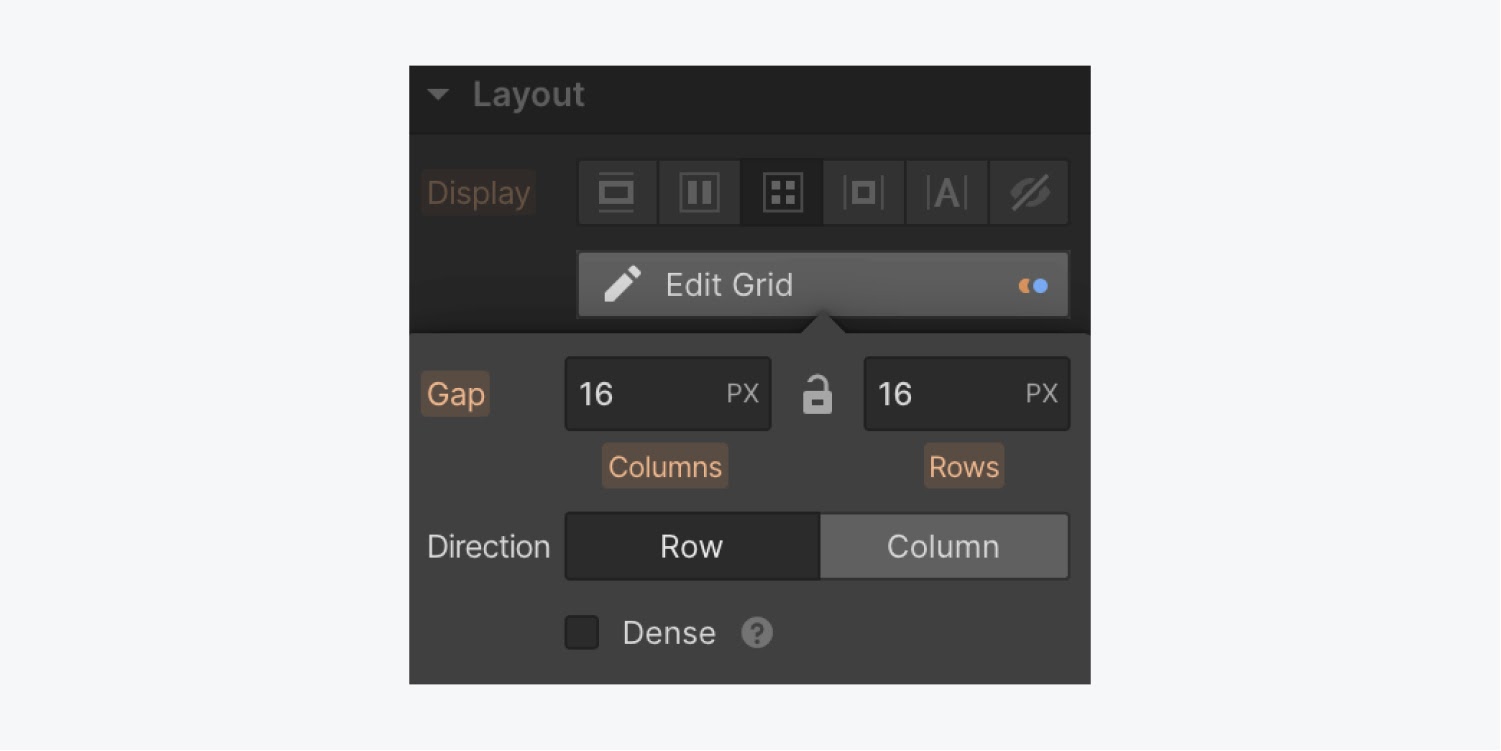1501x751 pixels.
Task: Select the Grid display icon
Action: coord(782,193)
